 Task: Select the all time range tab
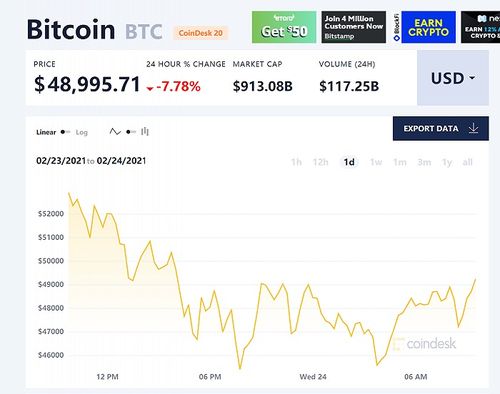click(x=467, y=162)
